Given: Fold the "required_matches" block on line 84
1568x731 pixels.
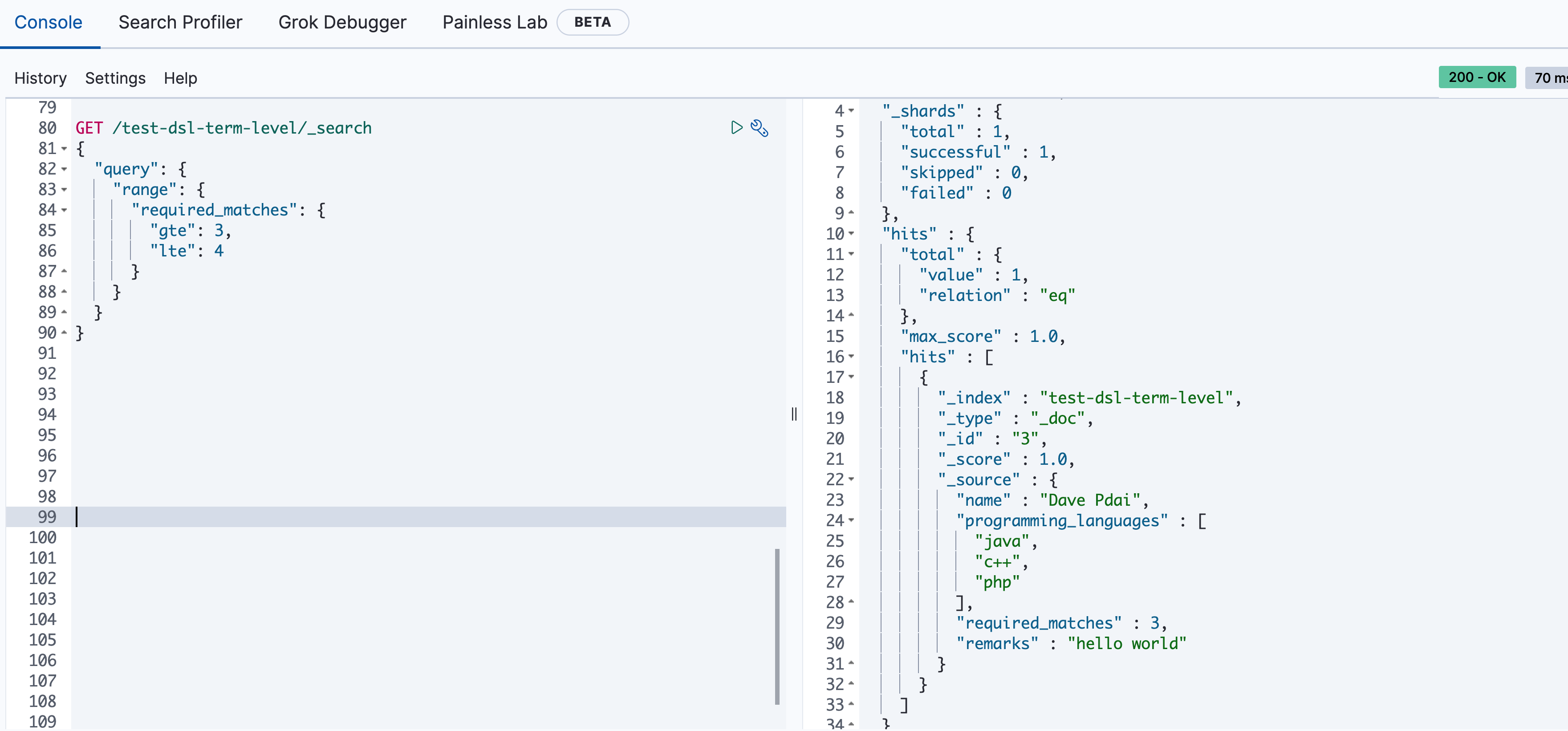Looking at the screenshot, I should click(65, 211).
